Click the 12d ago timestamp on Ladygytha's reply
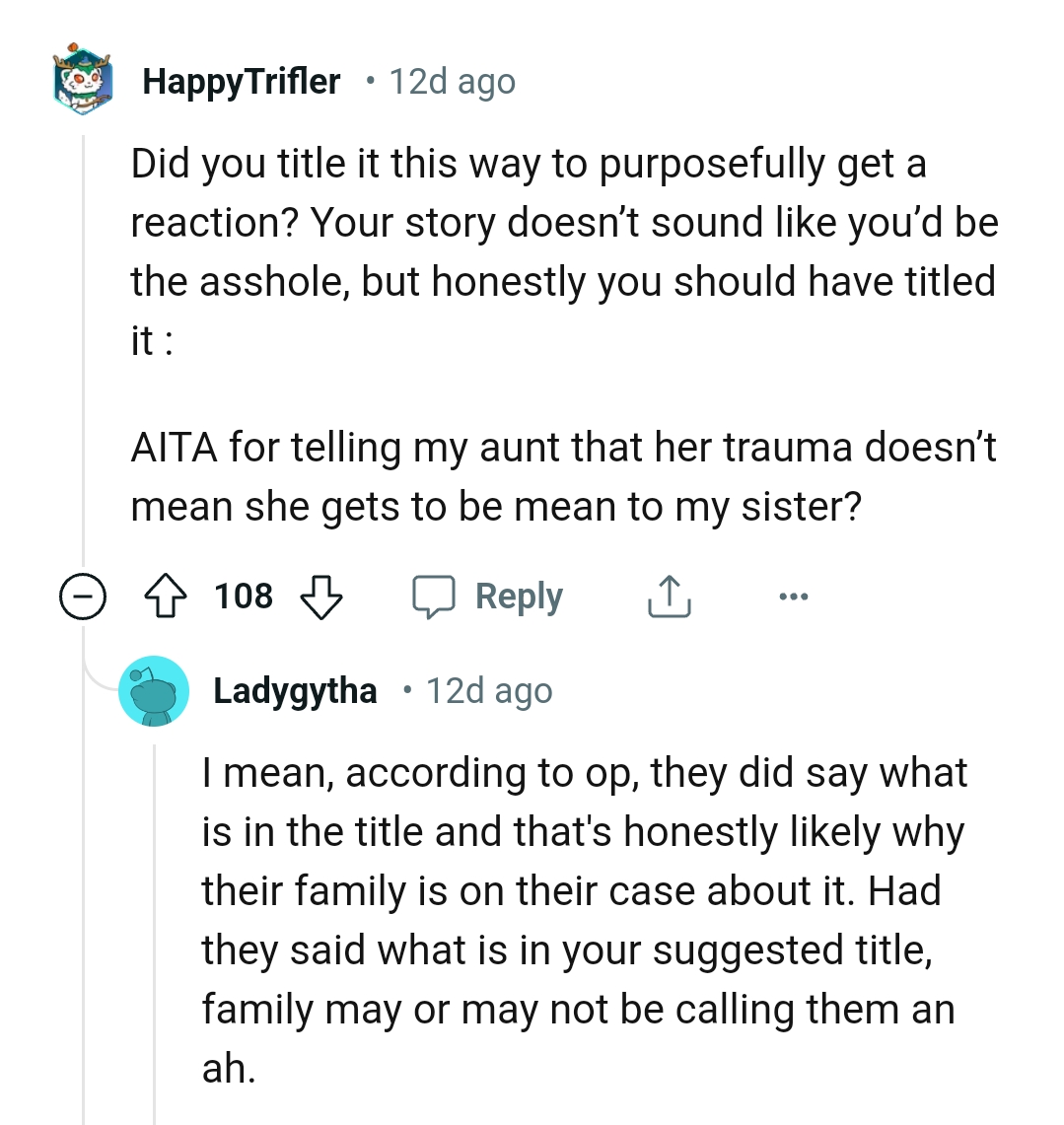 tap(489, 690)
